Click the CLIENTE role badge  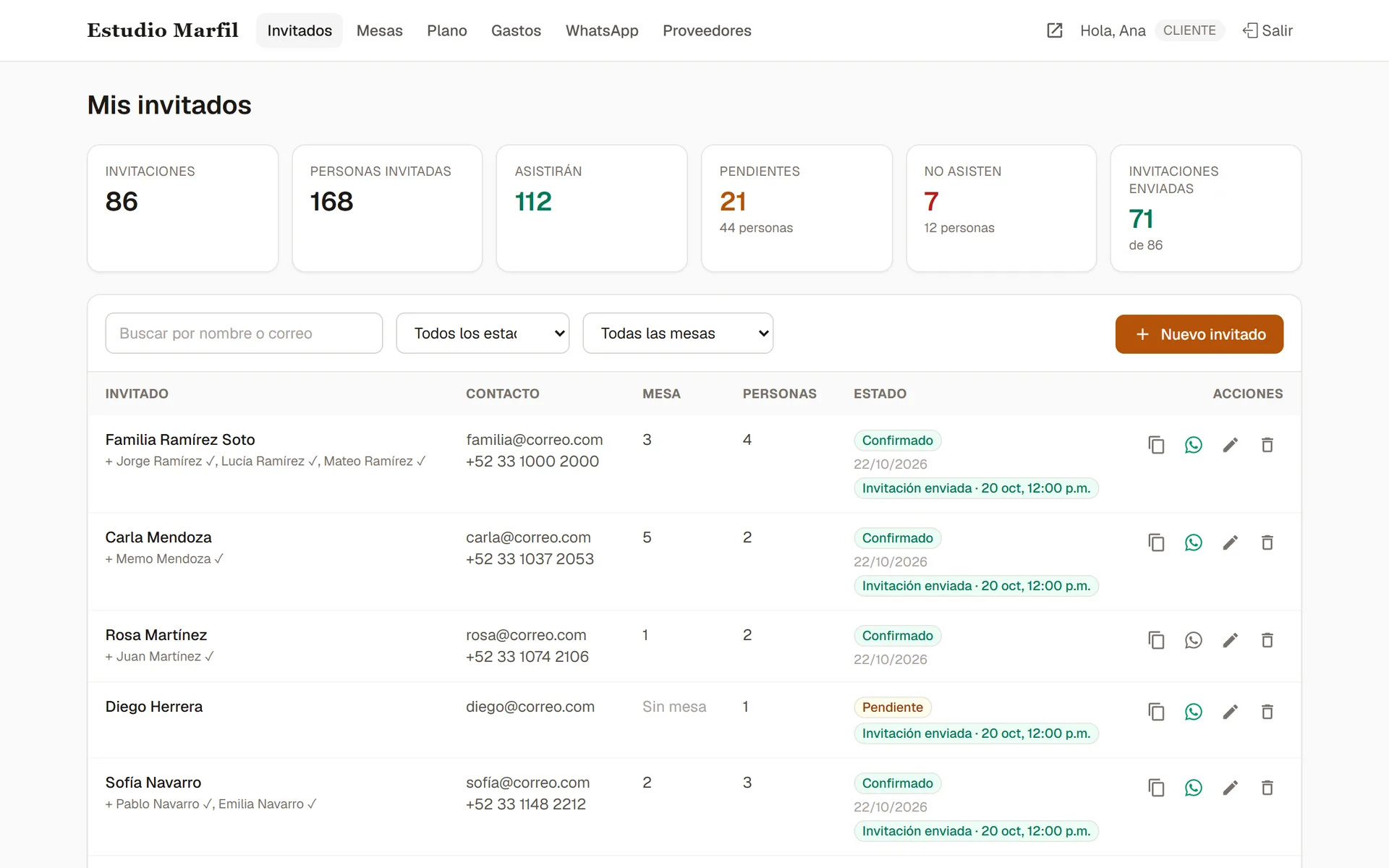click(1189, 30)
